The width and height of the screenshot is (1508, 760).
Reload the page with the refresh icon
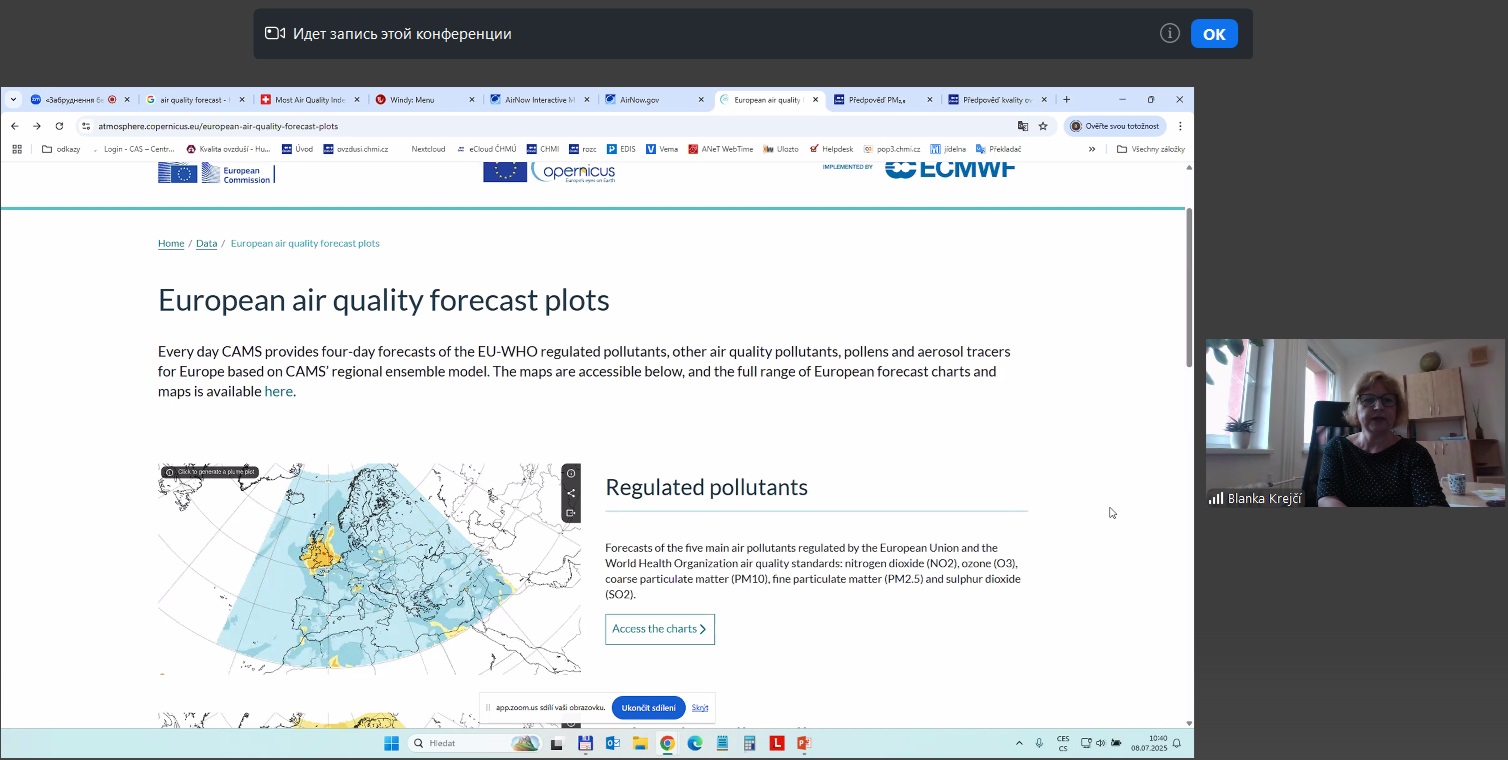59,126
